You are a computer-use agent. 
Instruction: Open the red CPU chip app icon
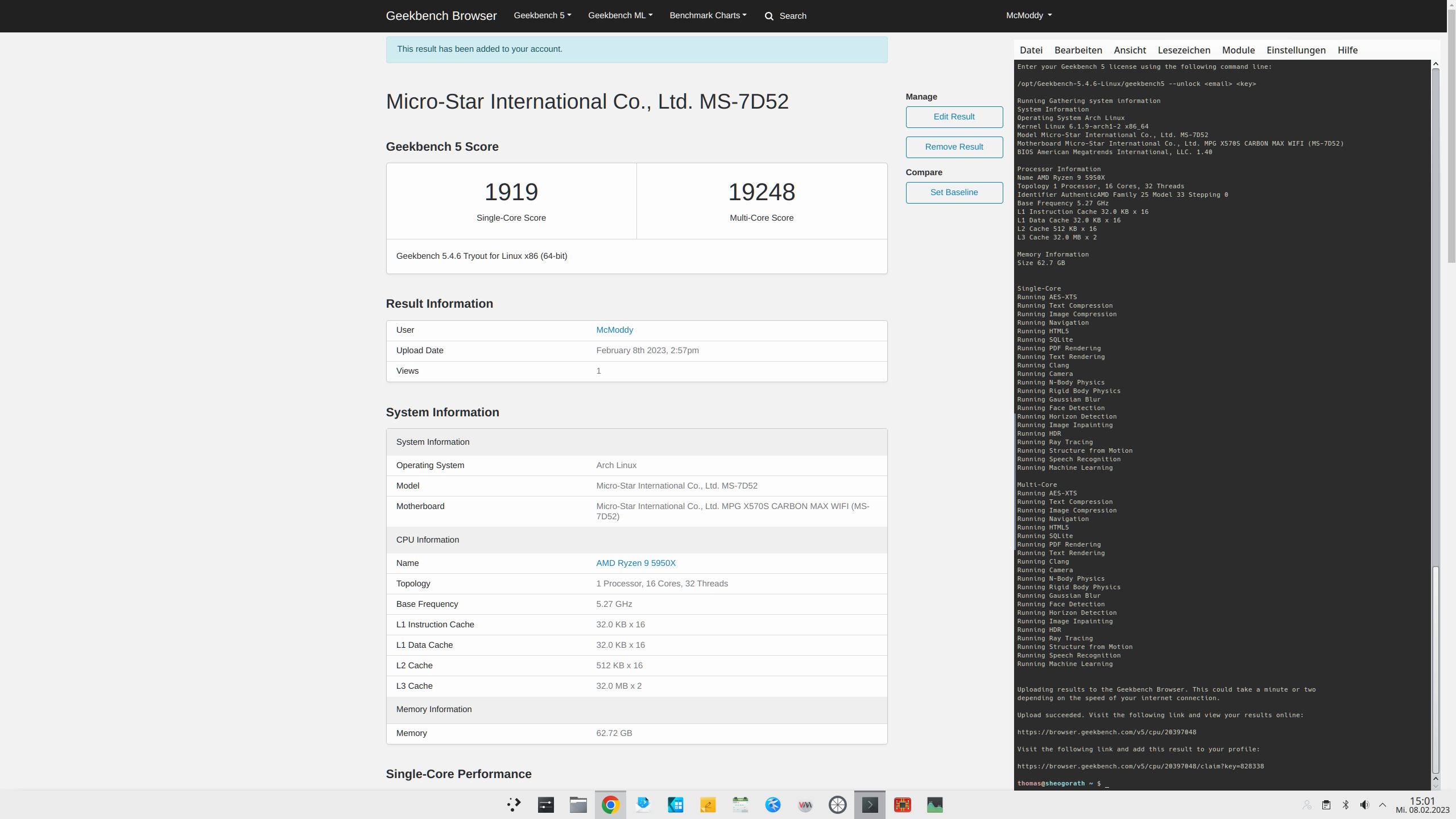pyautogui.click(x=903, y=805)
